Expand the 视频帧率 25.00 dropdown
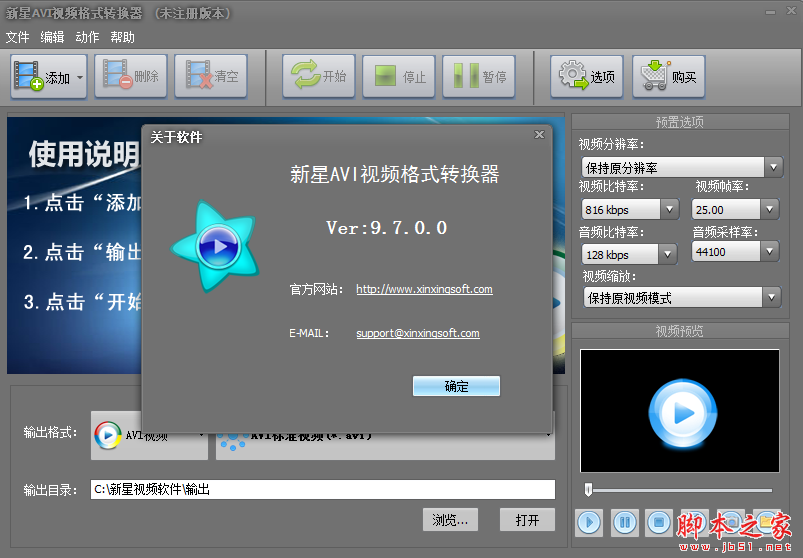The image size is (803, 558). pyautogui.click(x=769, y=209)
